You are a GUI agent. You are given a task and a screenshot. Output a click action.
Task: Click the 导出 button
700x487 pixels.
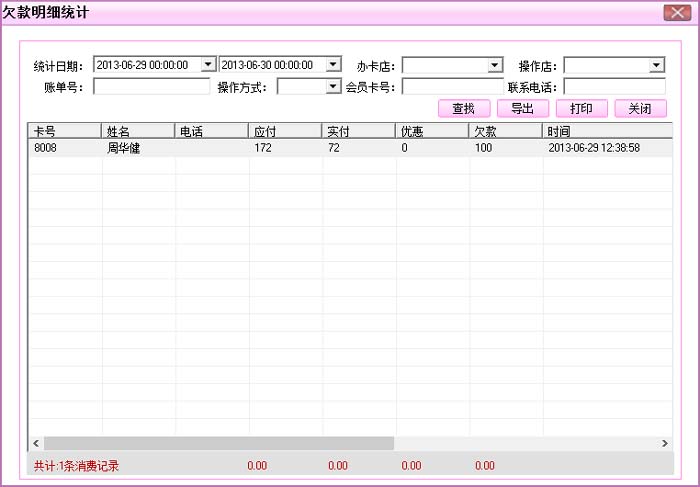pos(523,108)
